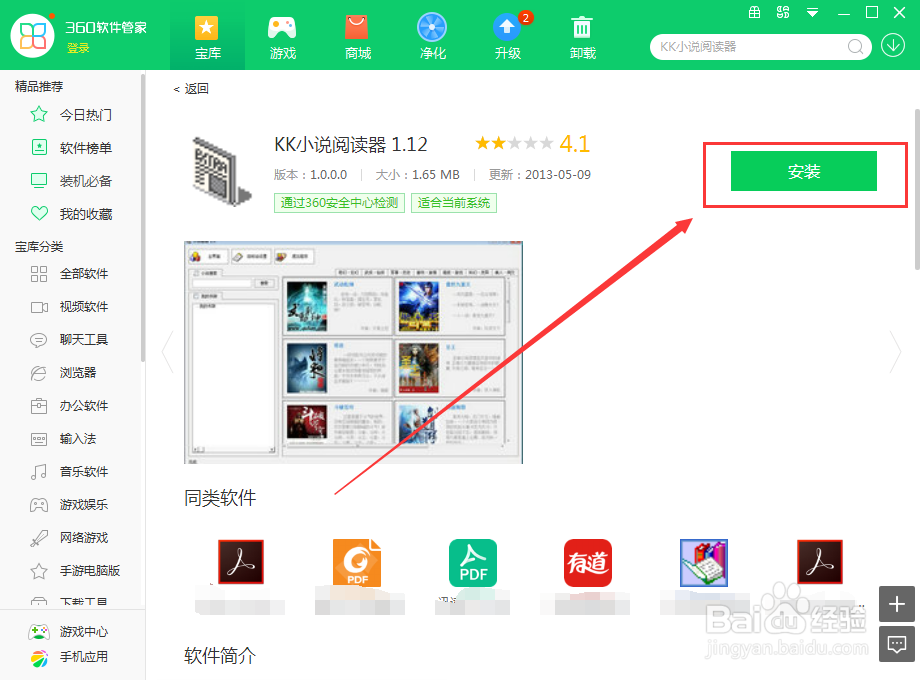Click the 聊天工具 chat bubble icon
Image resolution: width=920 pixels, height=680 pixels.
[x=39, y=340]
